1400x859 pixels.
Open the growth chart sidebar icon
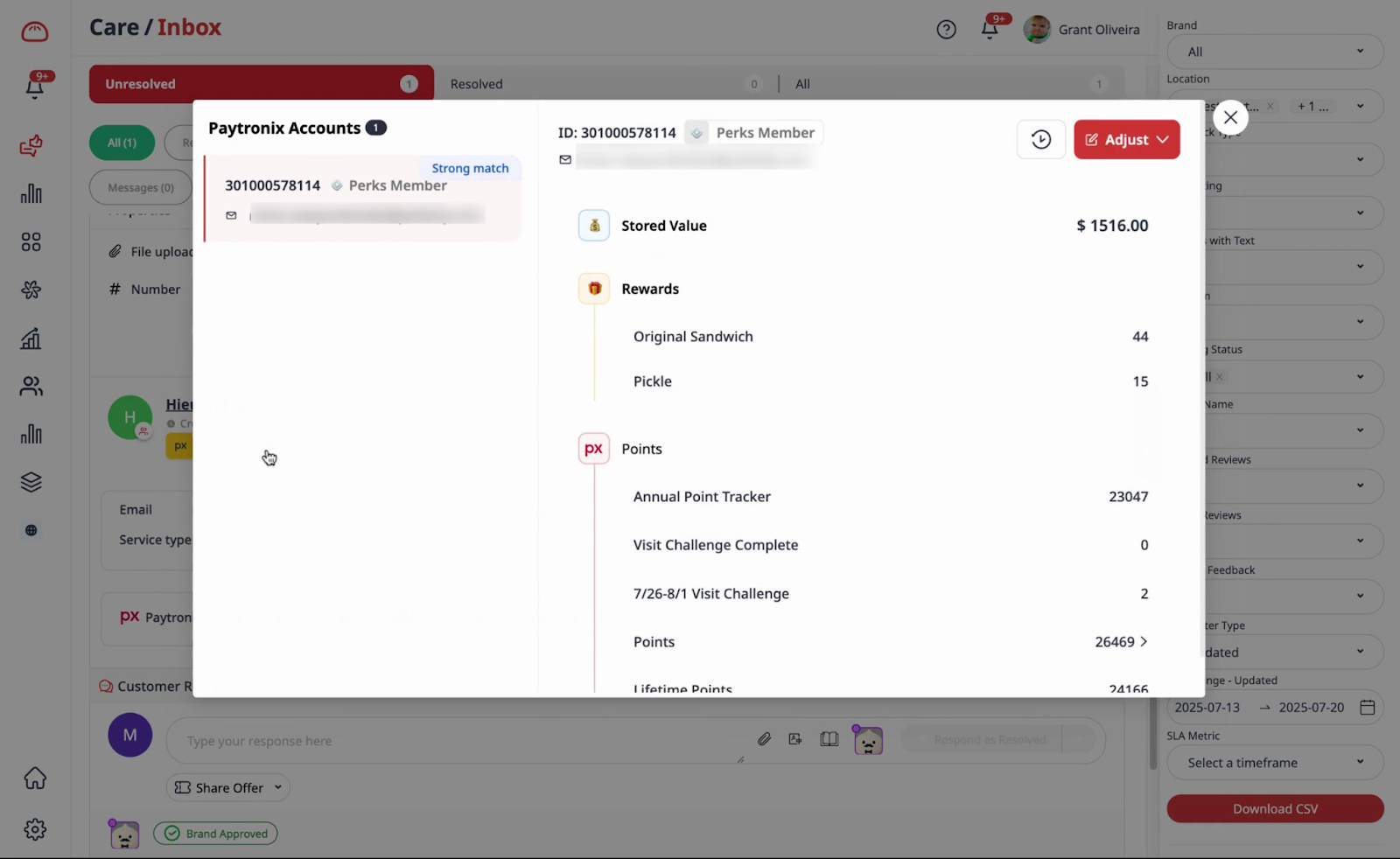coord(31,339)
